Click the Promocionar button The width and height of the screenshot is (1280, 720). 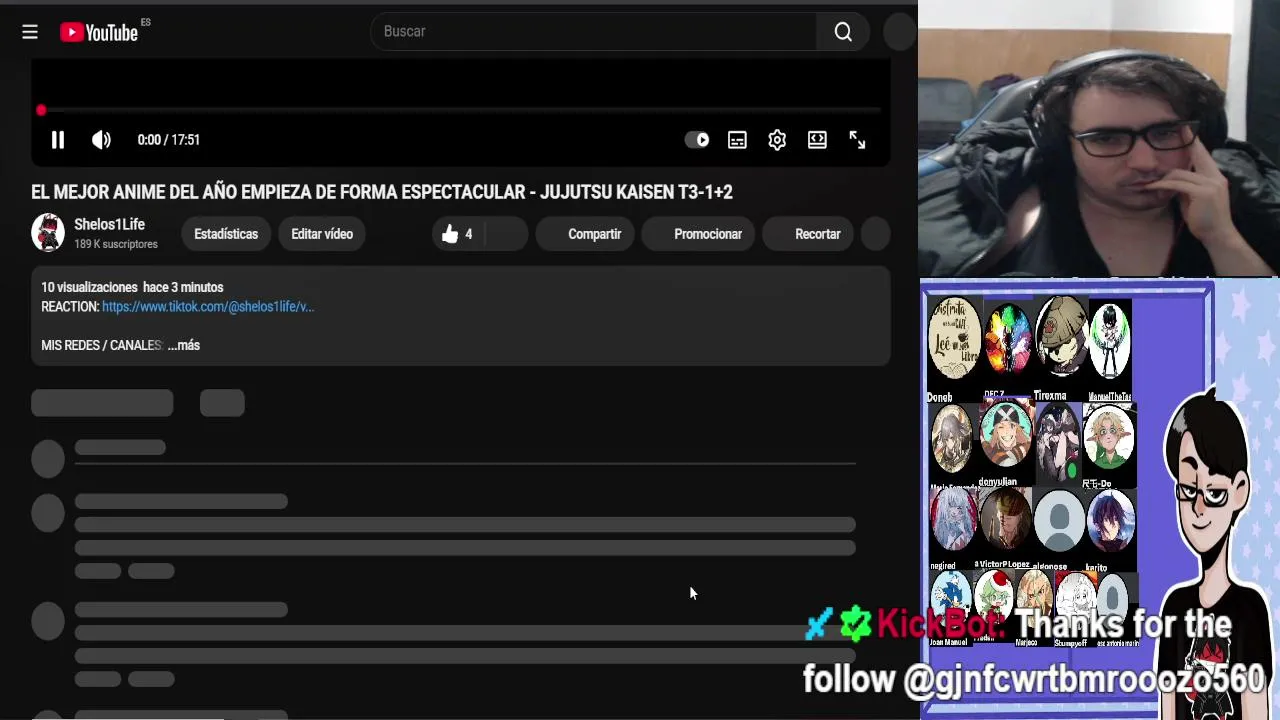[697, 234]
